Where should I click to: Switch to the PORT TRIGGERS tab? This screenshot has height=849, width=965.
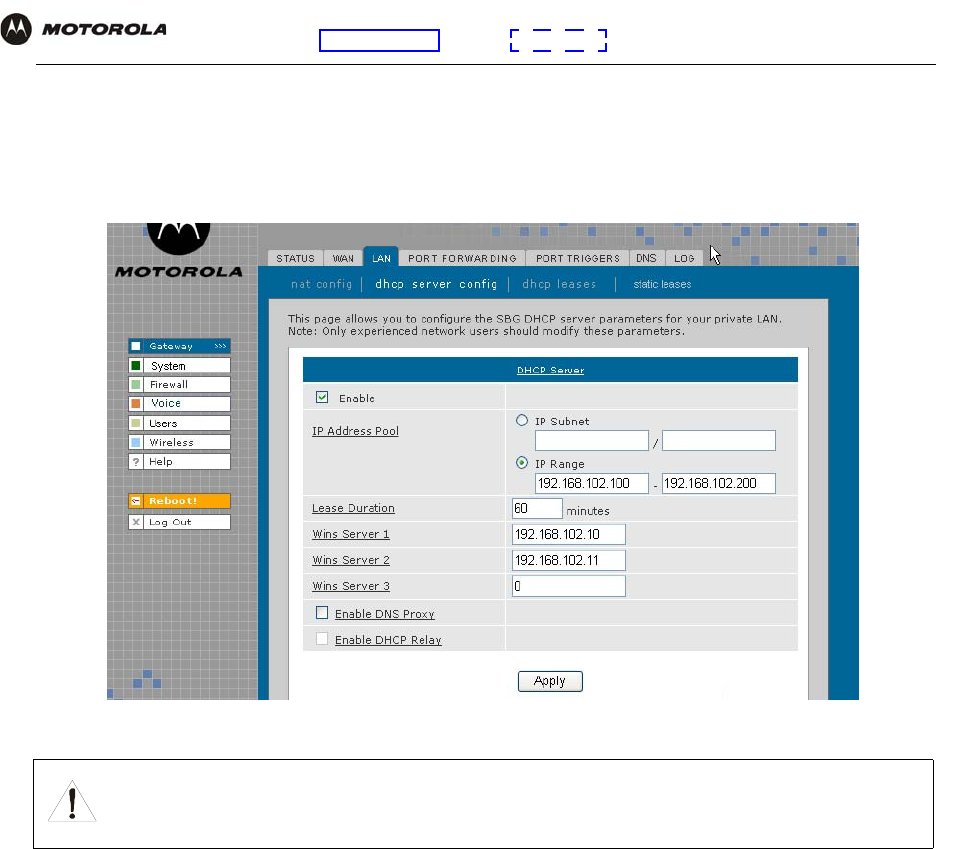click(578, 258)
